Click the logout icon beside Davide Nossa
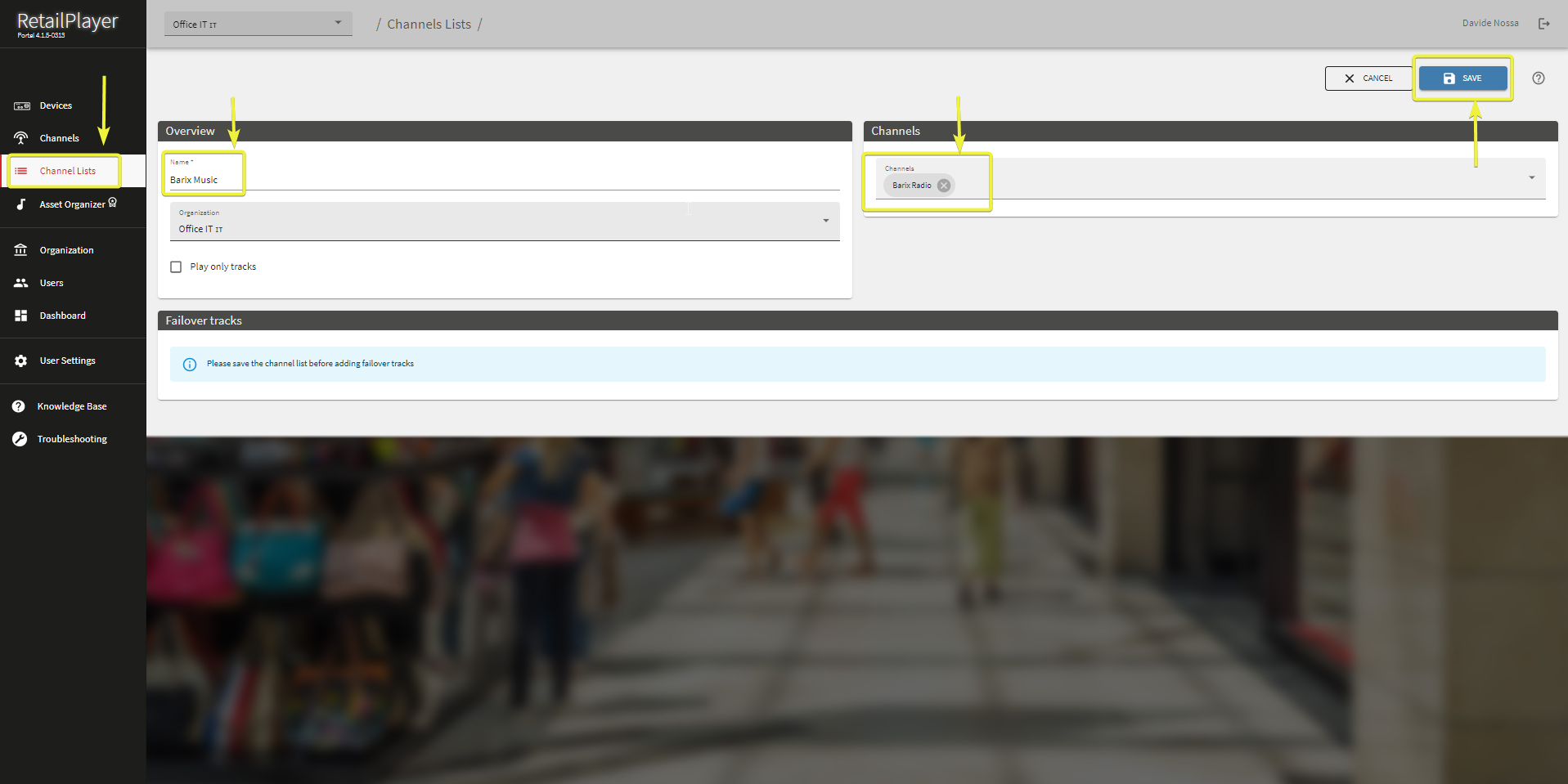 tap(1543, 24)
